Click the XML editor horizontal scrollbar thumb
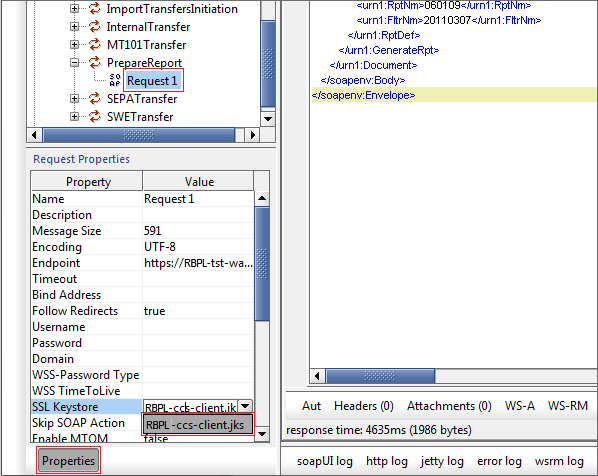Image resolution: width=598 pixels, height=476 pixels. (380, 376)
